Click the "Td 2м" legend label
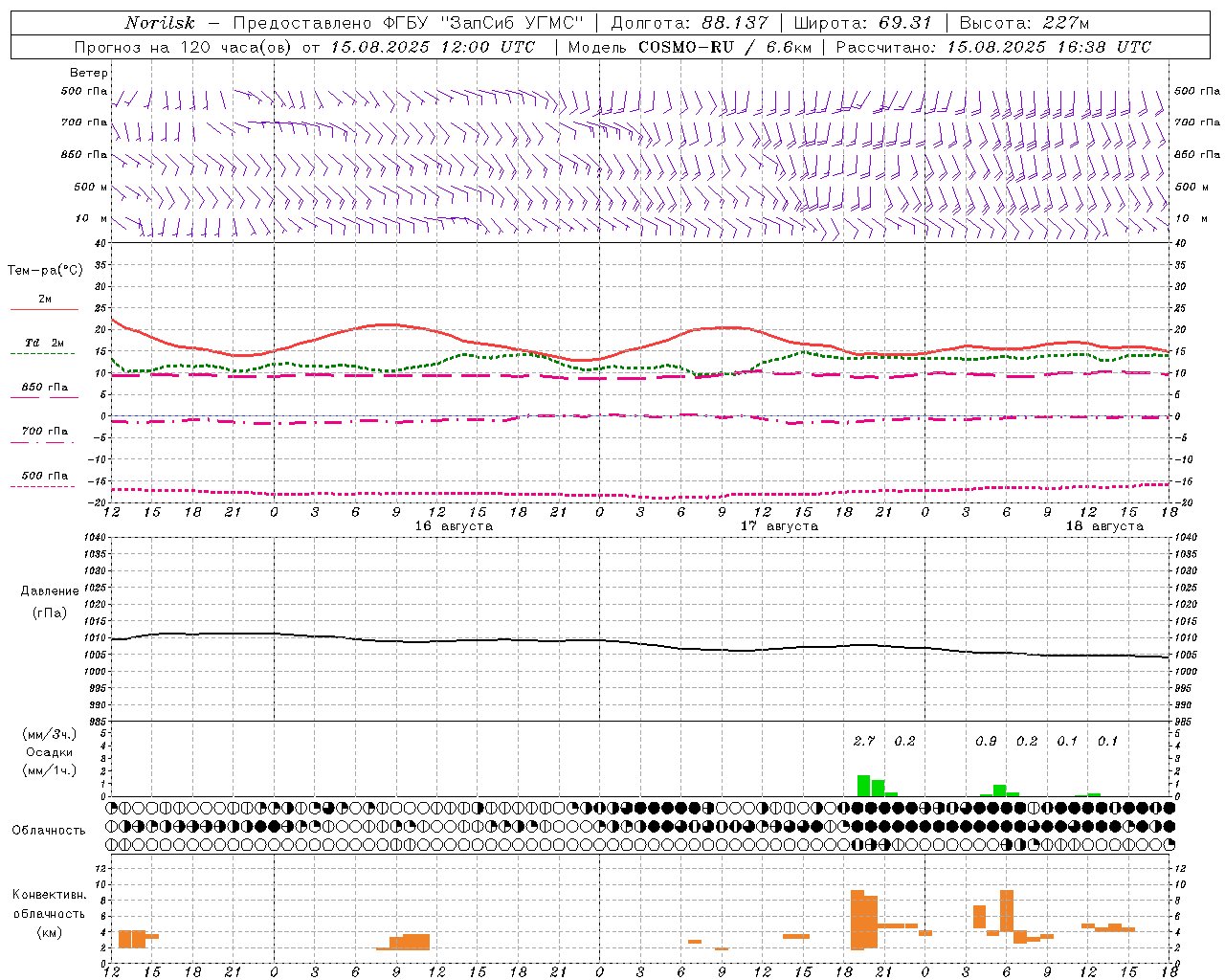This screenshot has height=980, width=1225. pyautogui.click(x=44, y=343)
